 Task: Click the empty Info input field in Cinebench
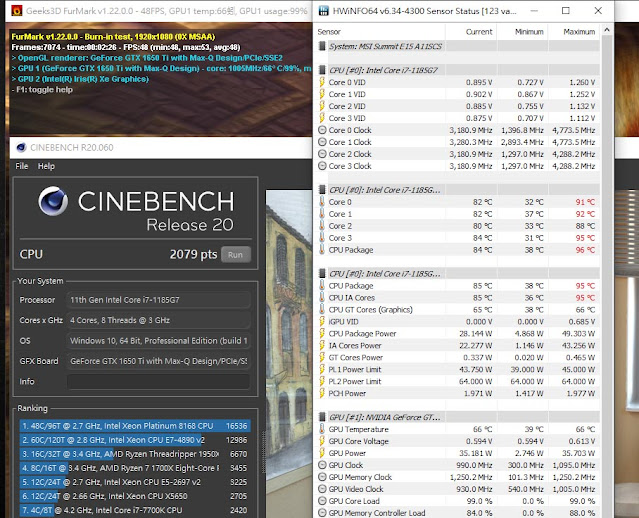click(158, 381)
